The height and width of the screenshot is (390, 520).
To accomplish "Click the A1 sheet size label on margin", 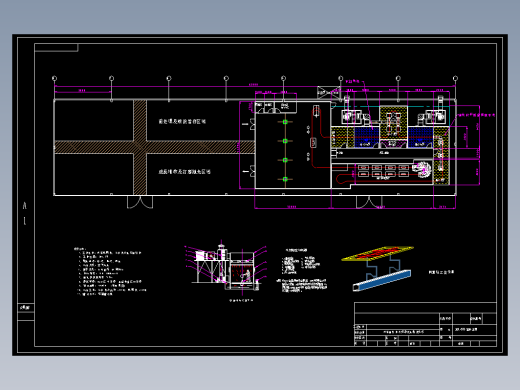I will (25, 213).
